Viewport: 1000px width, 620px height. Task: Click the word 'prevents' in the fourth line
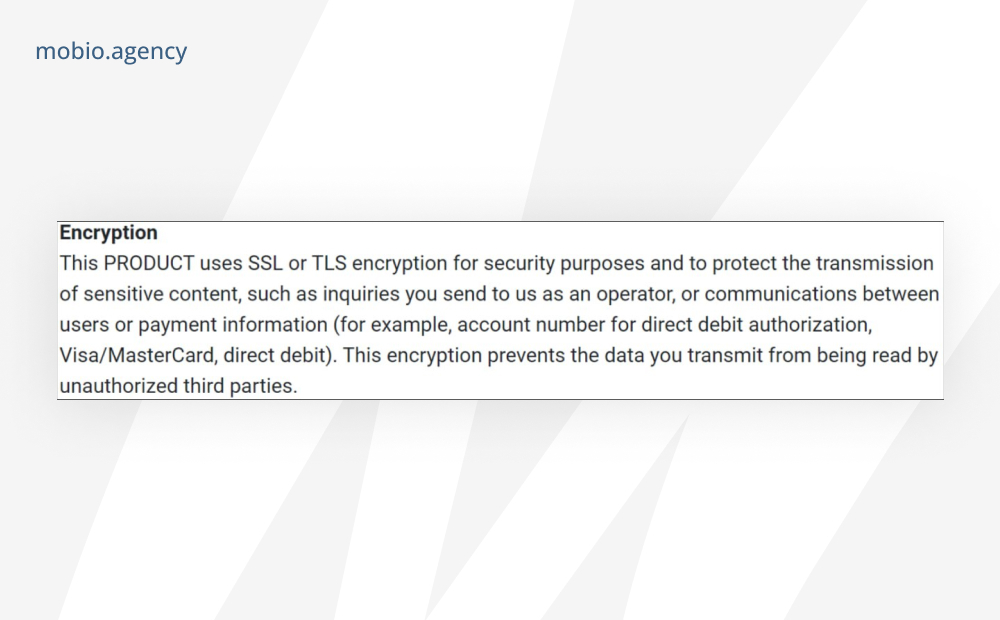point(526,355)
